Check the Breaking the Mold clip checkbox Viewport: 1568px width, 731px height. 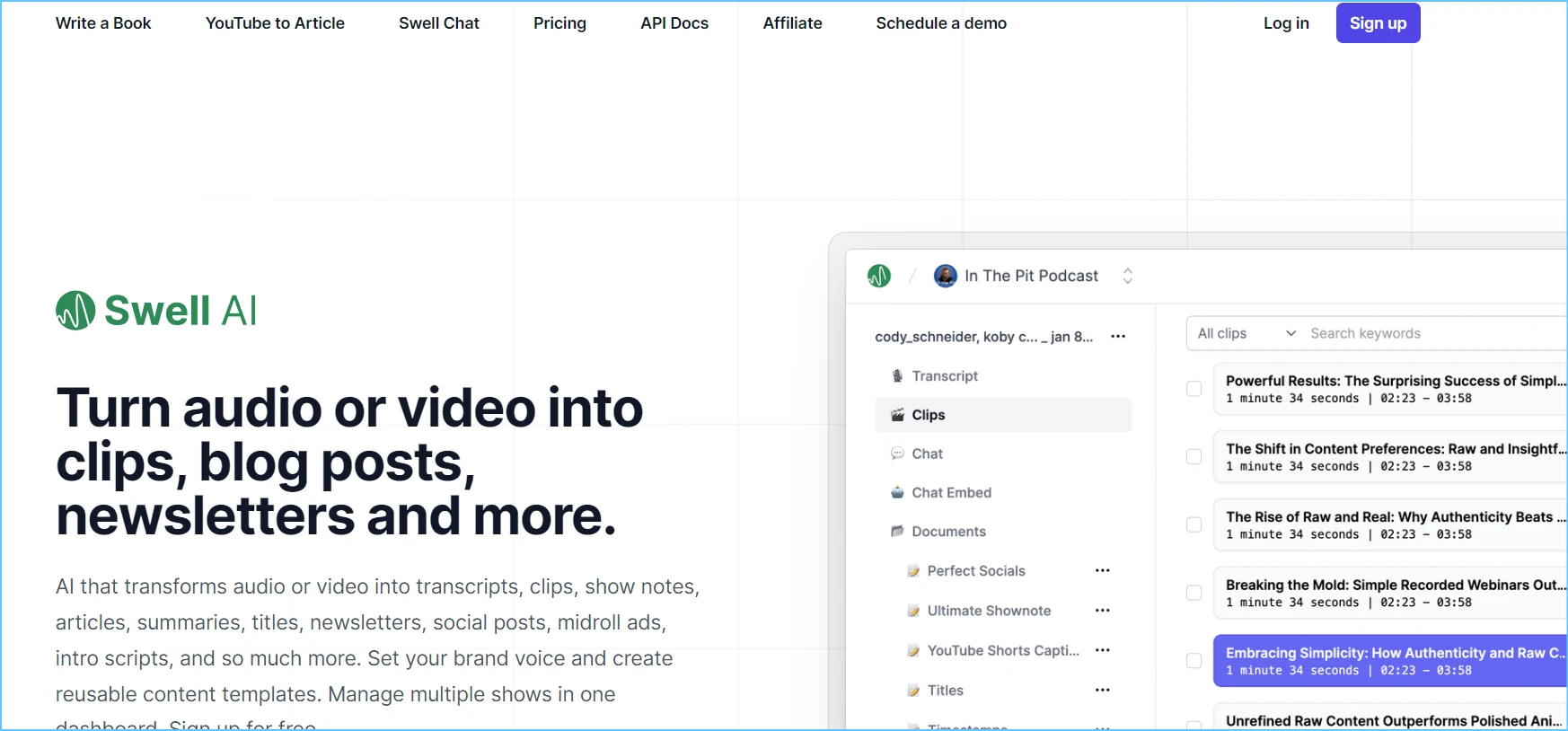click(x=1194, y=593)
